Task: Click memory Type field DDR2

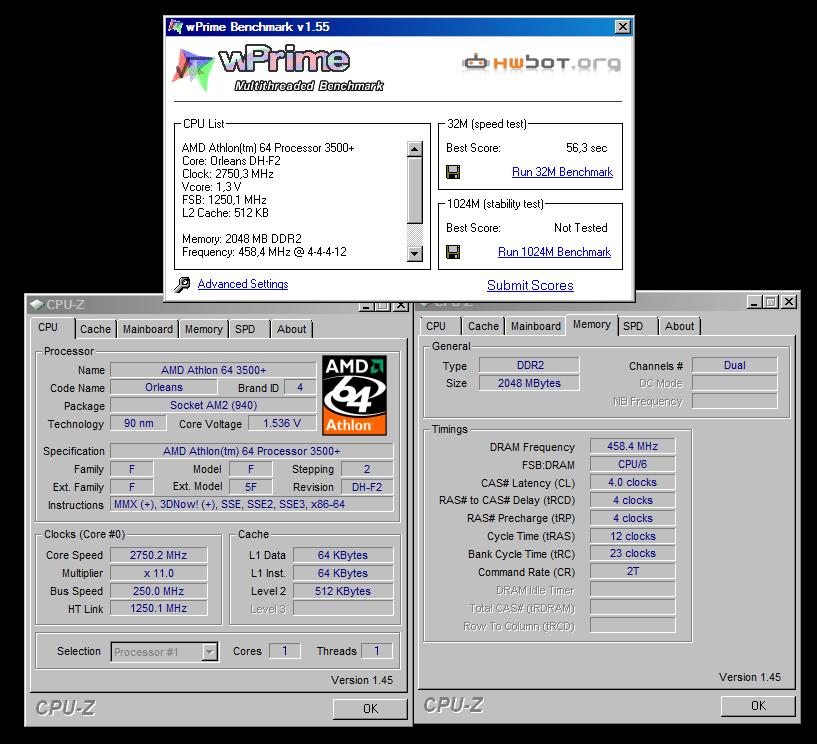Action: coord(529,365)
